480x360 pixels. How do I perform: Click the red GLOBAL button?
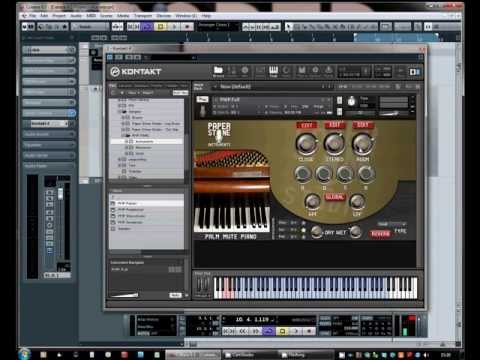pos(334,197)
